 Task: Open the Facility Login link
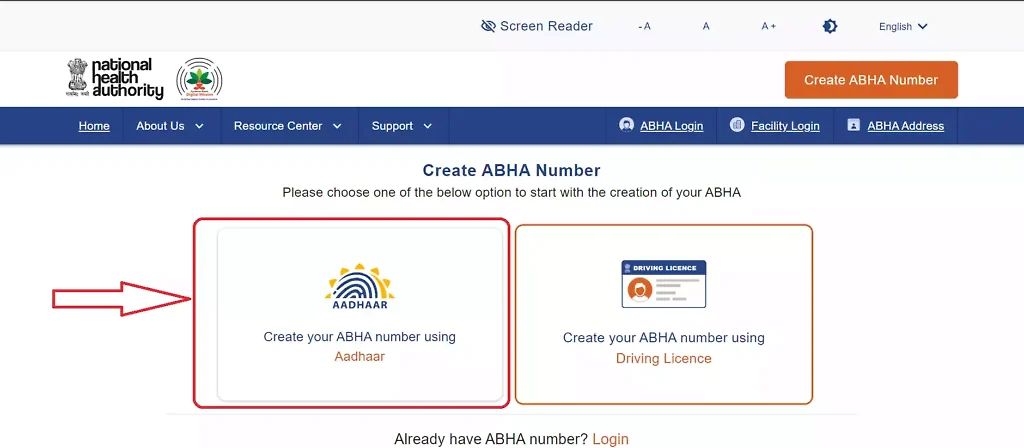(785, 126)
